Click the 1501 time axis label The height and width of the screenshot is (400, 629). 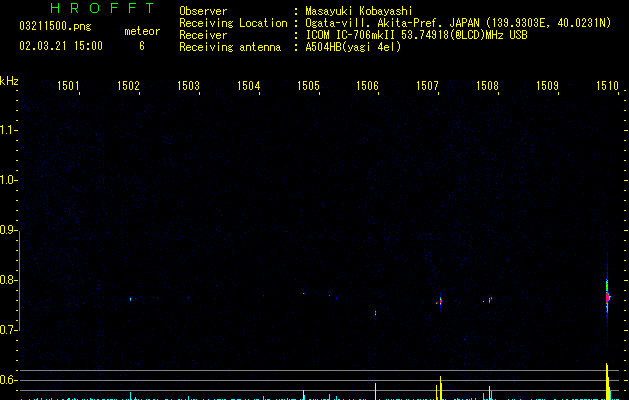[68, 86]
